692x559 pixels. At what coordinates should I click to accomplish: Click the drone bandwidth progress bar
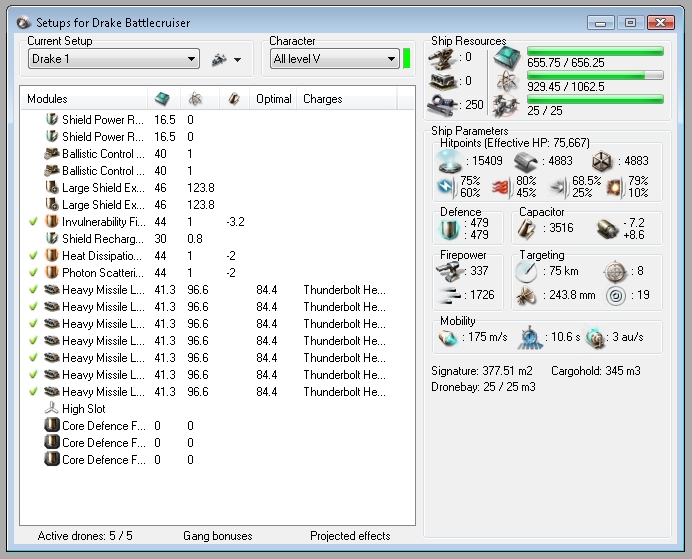tap(595, 99)
